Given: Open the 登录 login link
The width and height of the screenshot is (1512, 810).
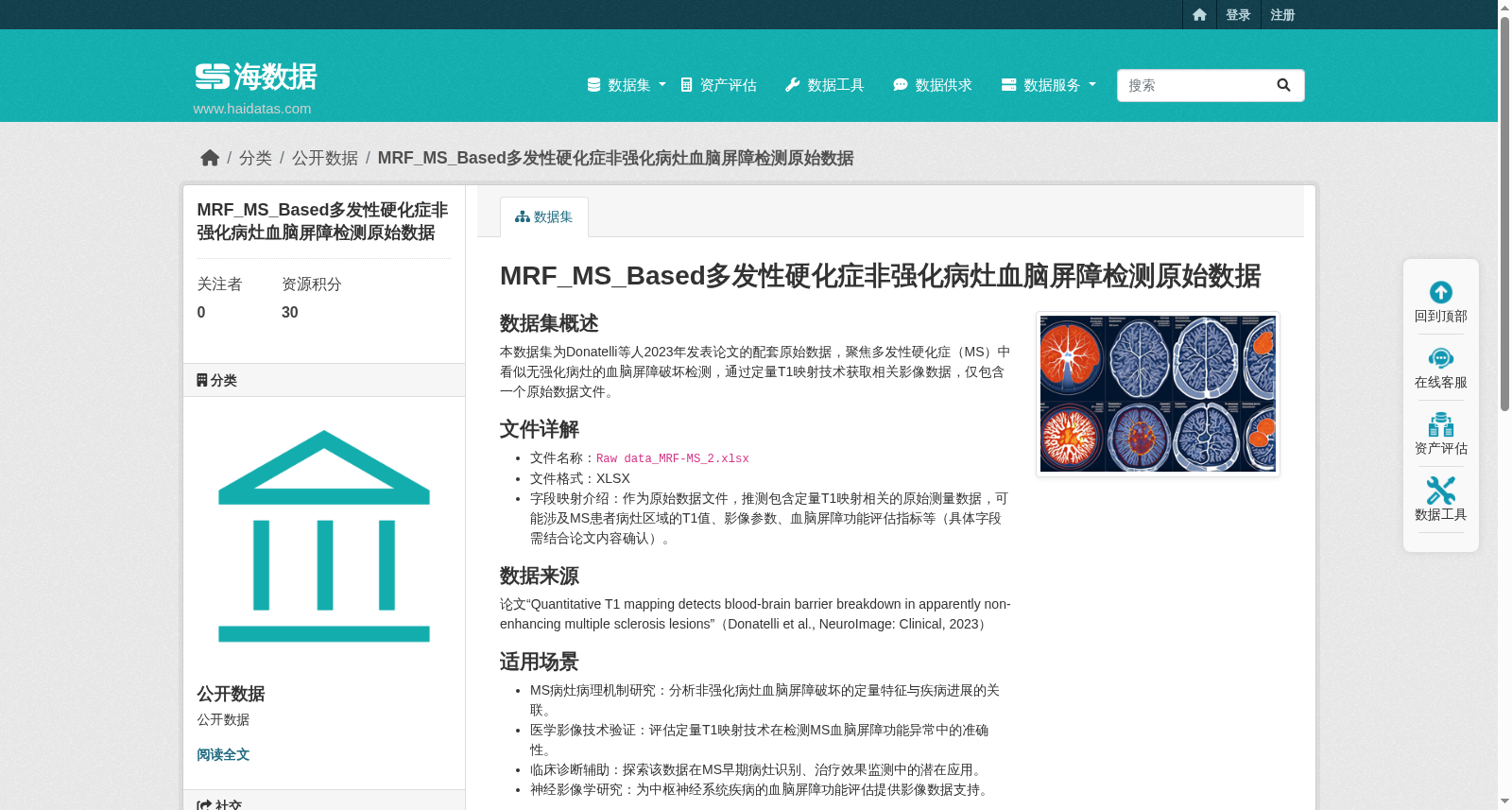Looking at the screenshot, I should tap(1238, 14).
